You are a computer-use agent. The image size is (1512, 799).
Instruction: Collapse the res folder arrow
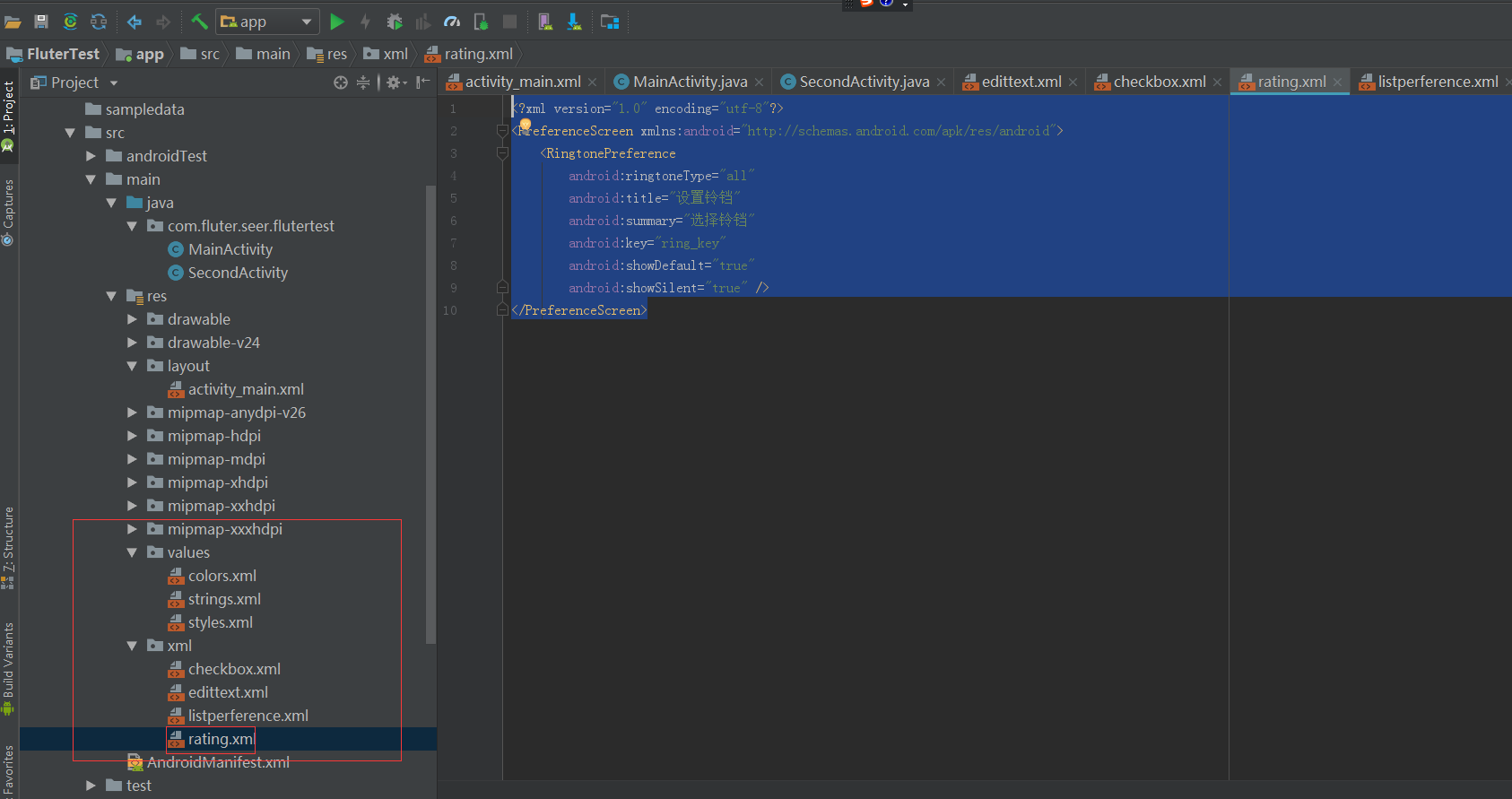click(x=111, y=296)
